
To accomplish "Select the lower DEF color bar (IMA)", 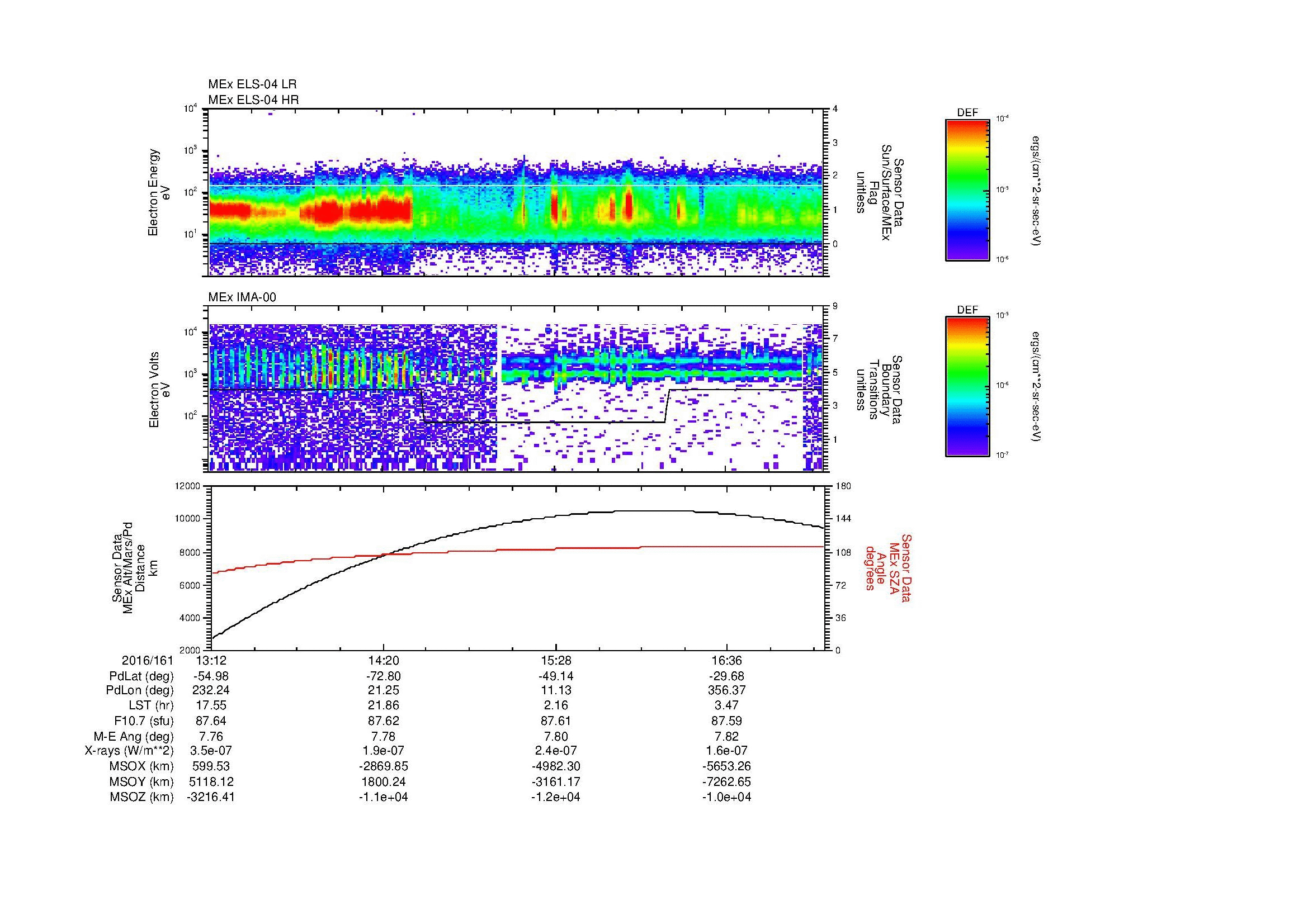I will (x=967, y=387).
